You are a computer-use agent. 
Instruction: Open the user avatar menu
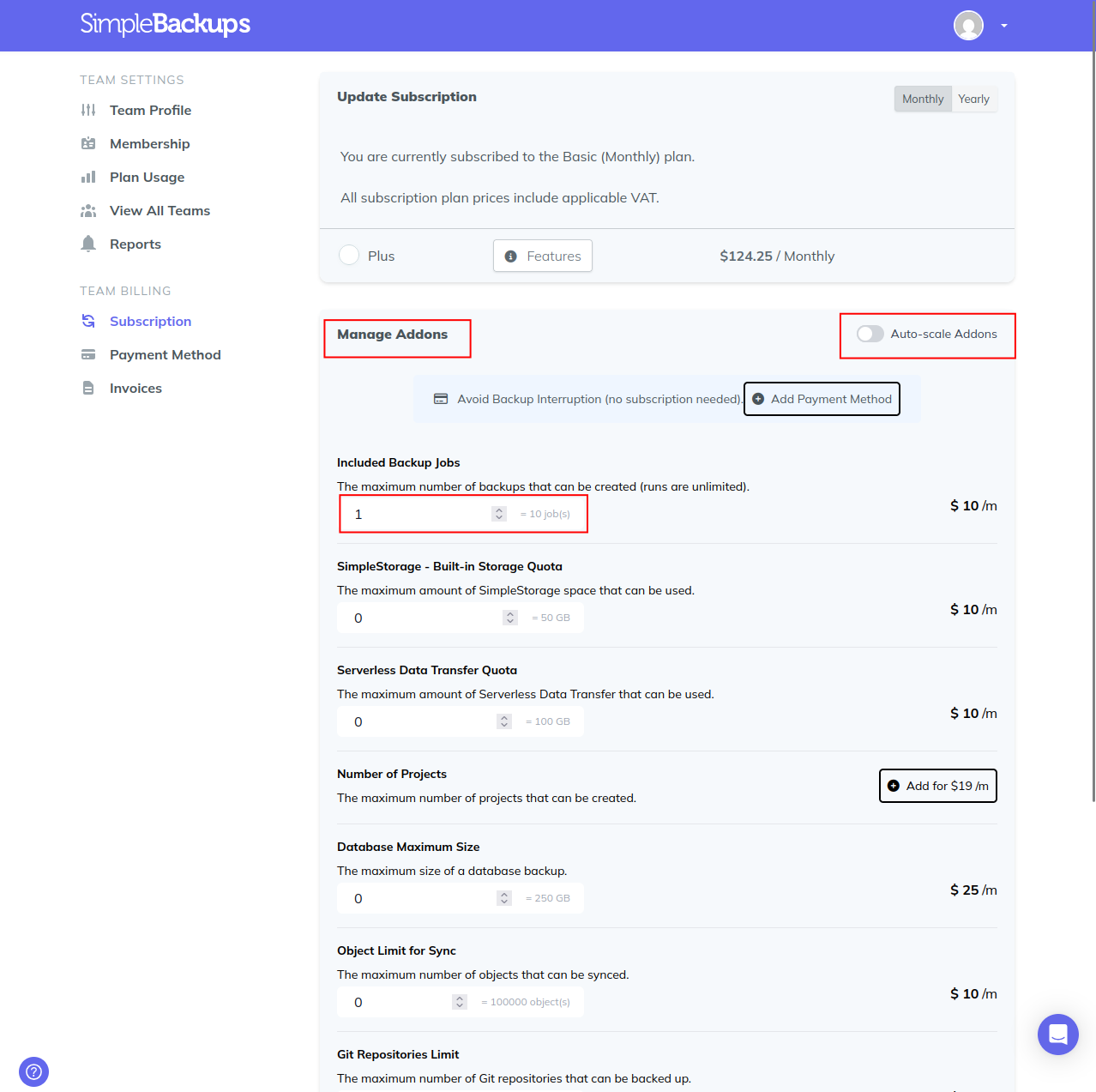[x=968, y=26]
